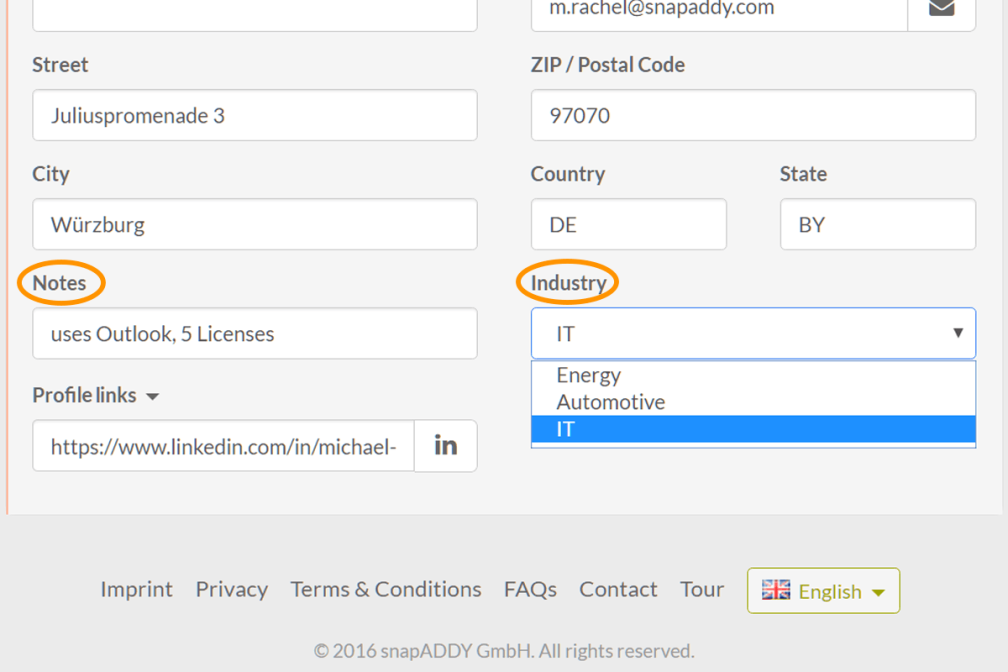The image size is (1008, 672).
Task: Open the Imprint link
Action: [136, 589]
